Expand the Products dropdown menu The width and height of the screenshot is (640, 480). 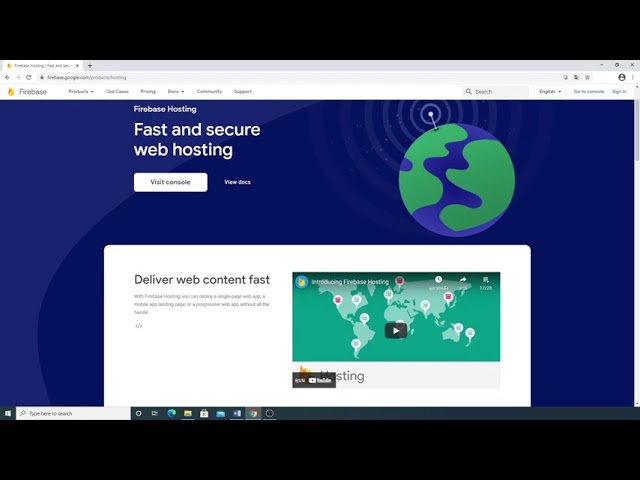click(x=81, y=91)
